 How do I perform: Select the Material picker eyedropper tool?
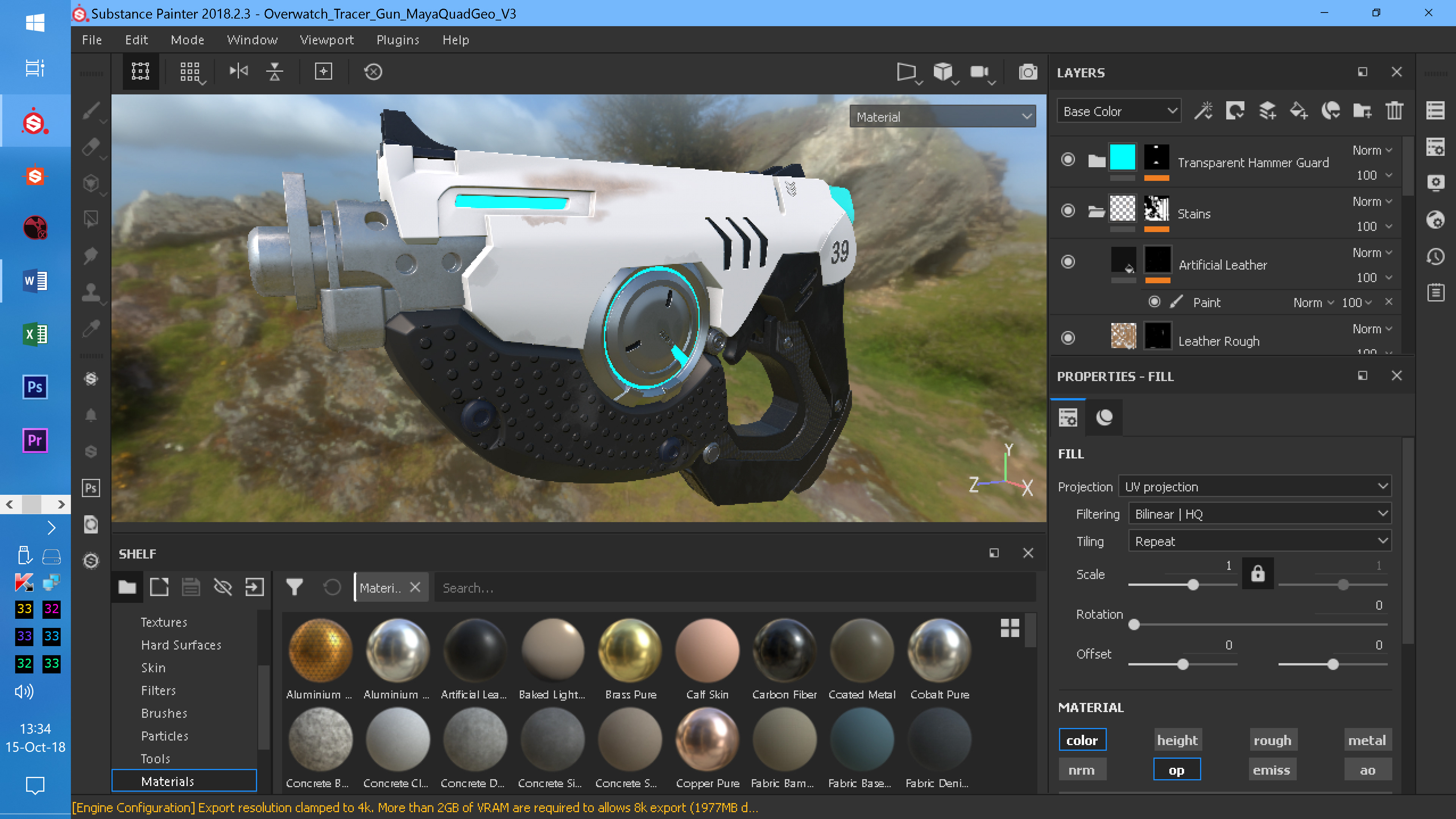[x=91, y=328]
